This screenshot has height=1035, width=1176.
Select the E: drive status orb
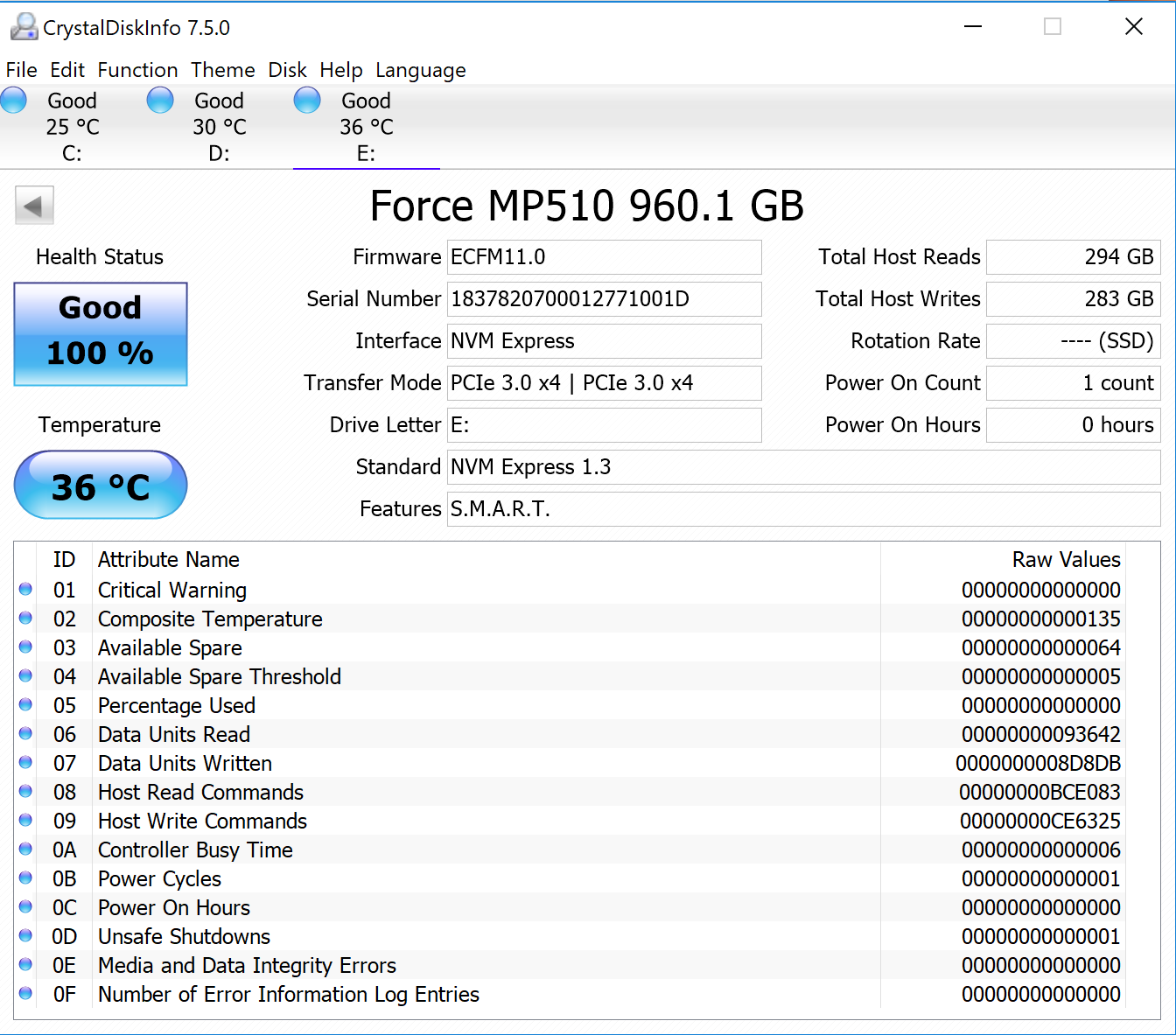point(307,101)
